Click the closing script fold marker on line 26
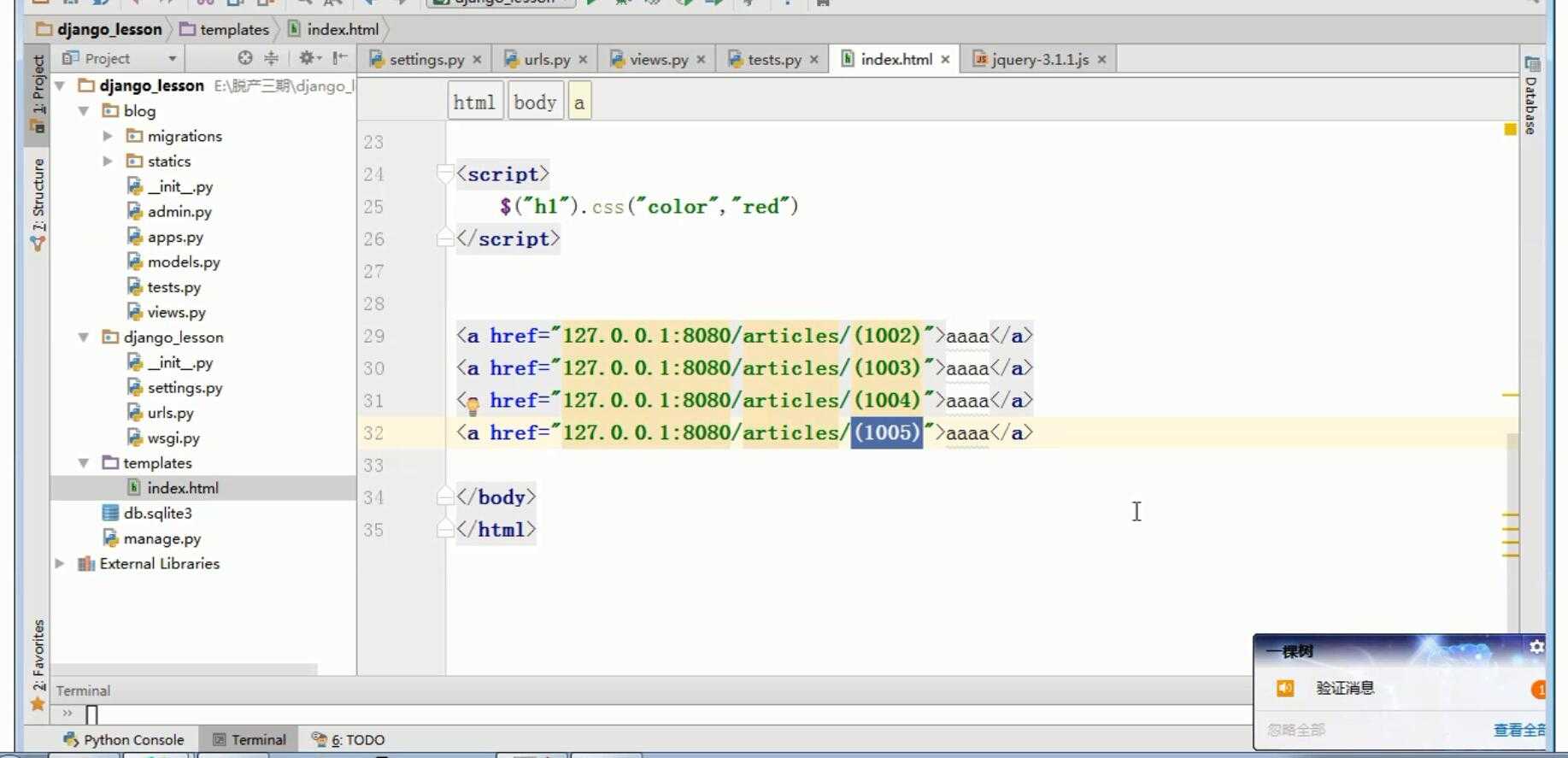Viewport: 1568px width, 758px height. [x=444, y=238]
